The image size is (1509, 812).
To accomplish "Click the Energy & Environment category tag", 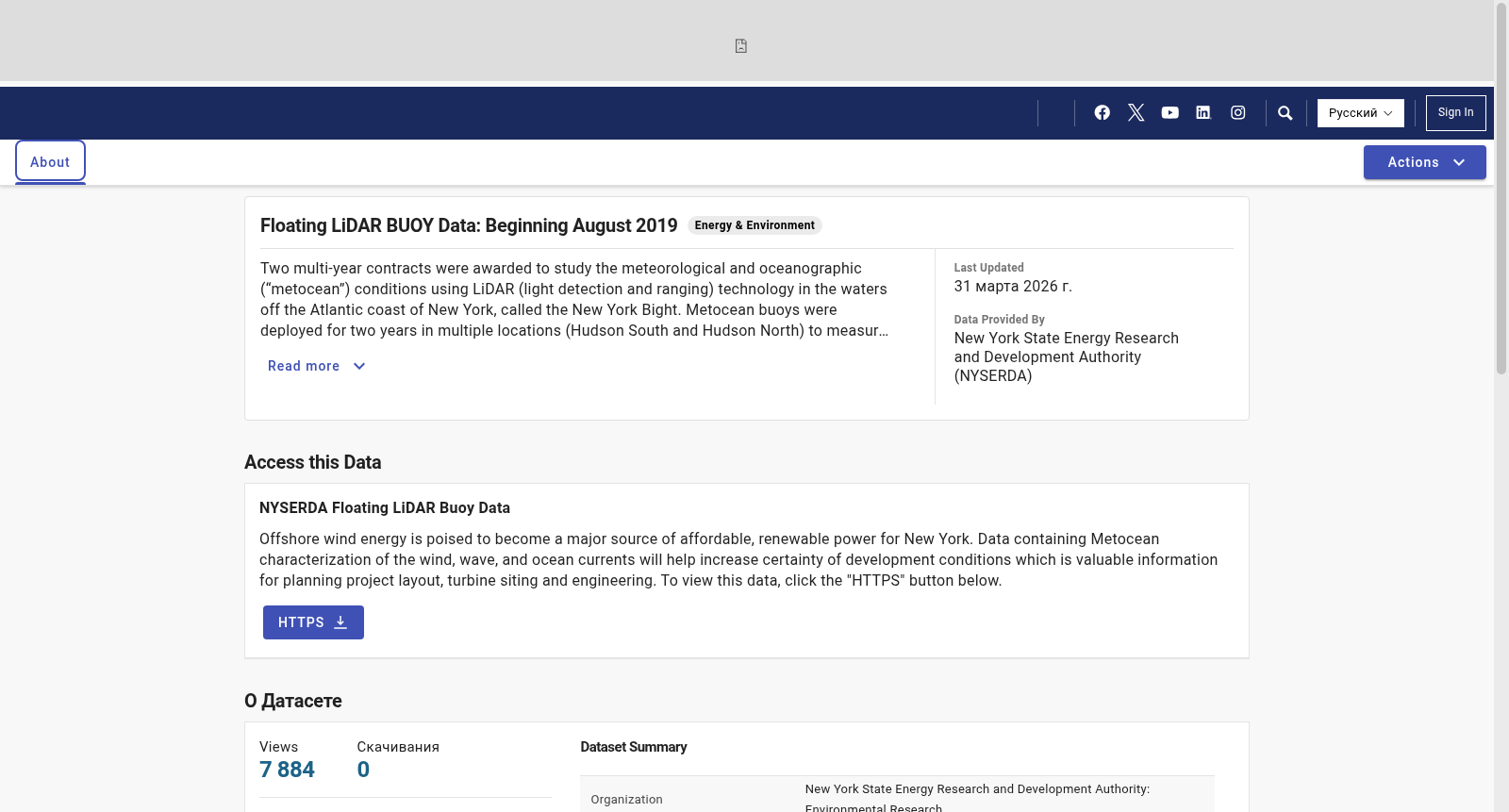I will (x=754, y=225).
